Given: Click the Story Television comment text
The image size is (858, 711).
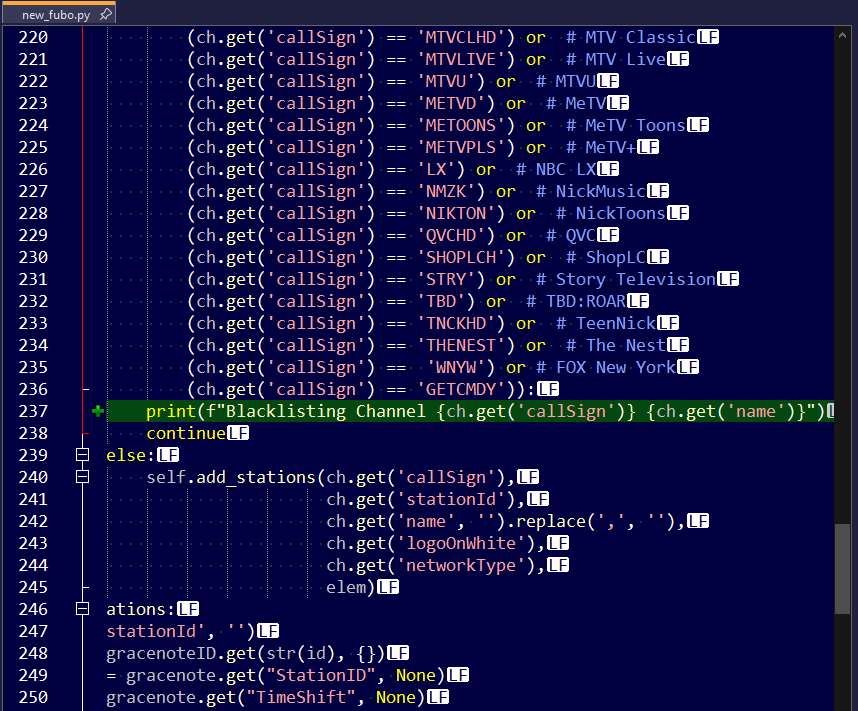Looking at the screenshot, I should pyautogui.click(x=635, y=279).
